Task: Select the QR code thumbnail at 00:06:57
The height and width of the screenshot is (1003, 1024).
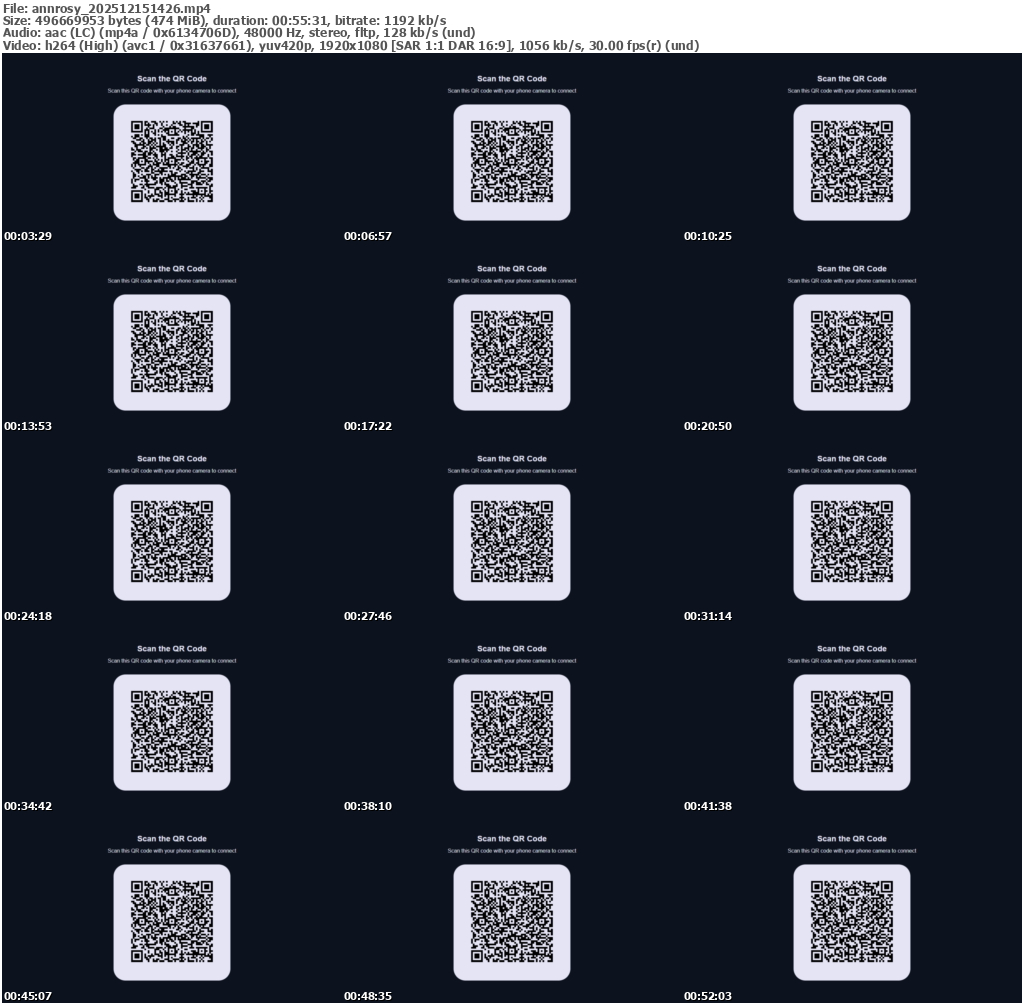Action: (x=512, y=162)
